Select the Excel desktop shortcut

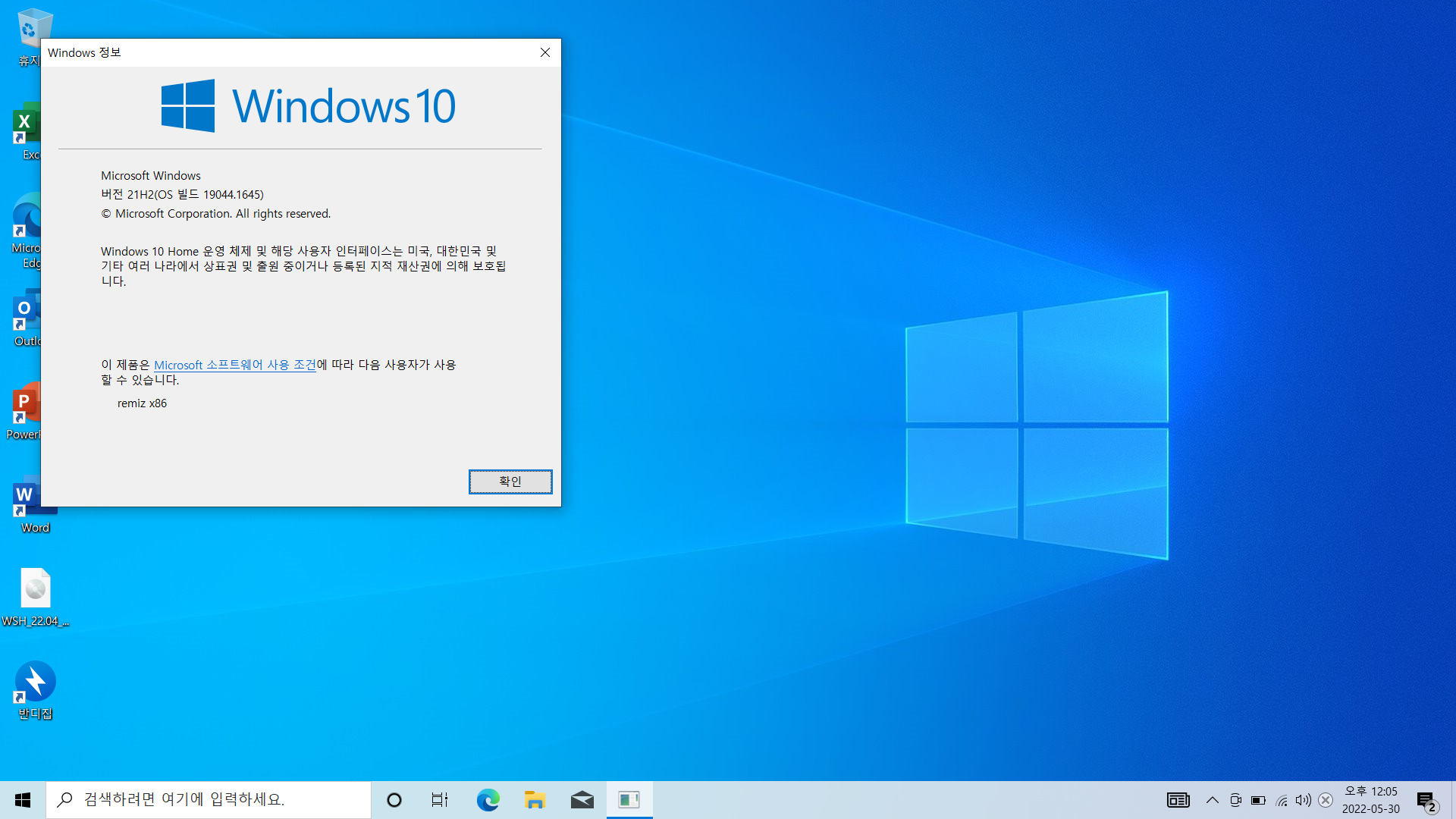(26, 131)
